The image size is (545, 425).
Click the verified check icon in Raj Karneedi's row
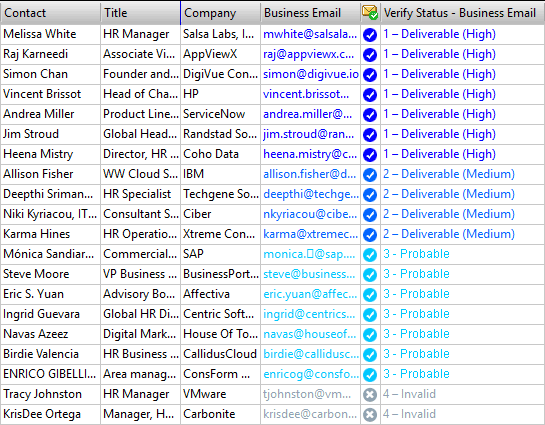coord(370,55)
